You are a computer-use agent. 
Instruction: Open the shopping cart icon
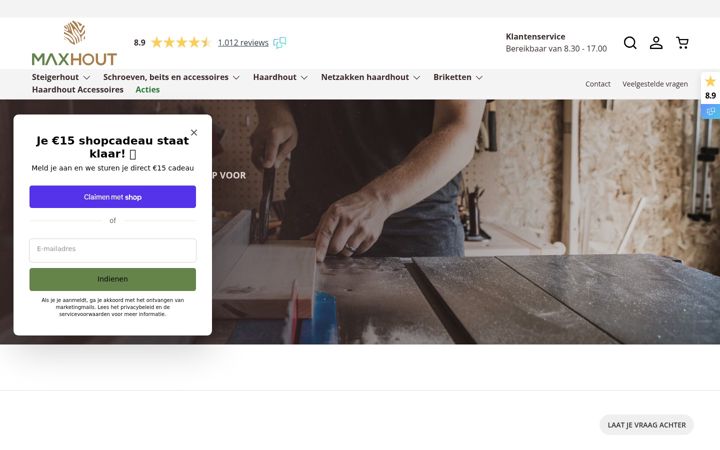pos(682,43)
